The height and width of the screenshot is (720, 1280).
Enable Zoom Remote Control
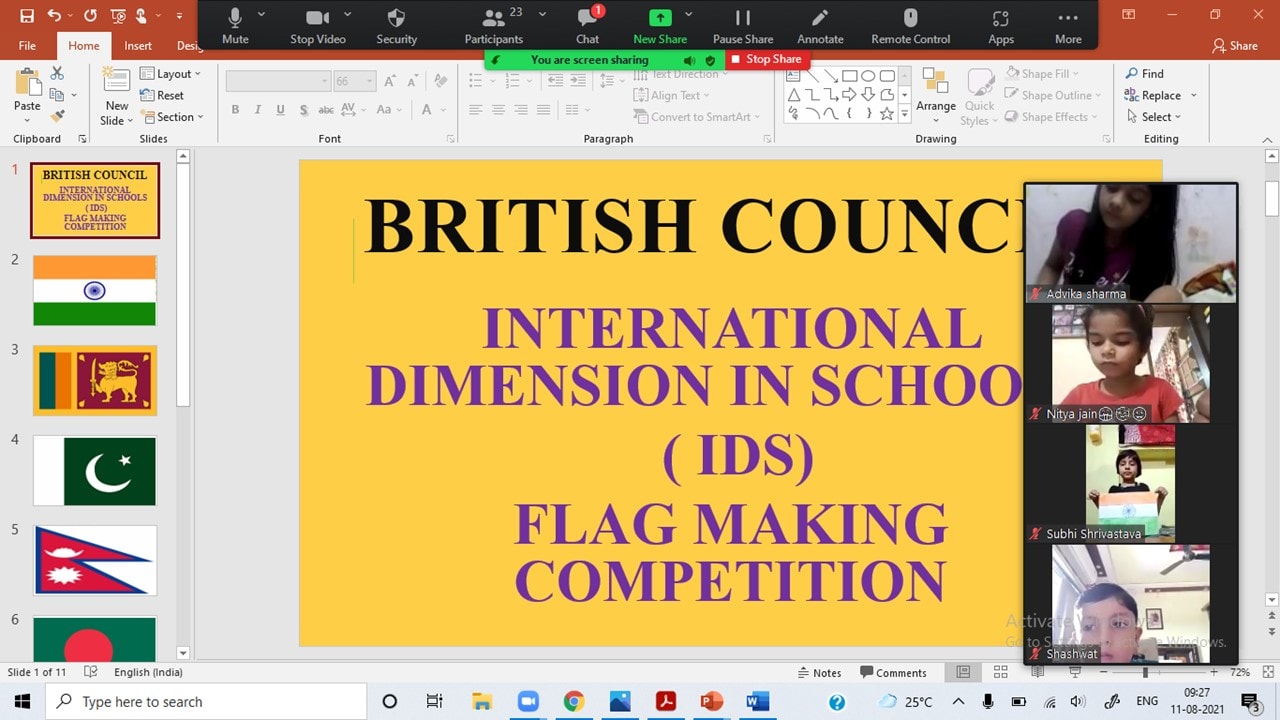(x=910, y=27)
